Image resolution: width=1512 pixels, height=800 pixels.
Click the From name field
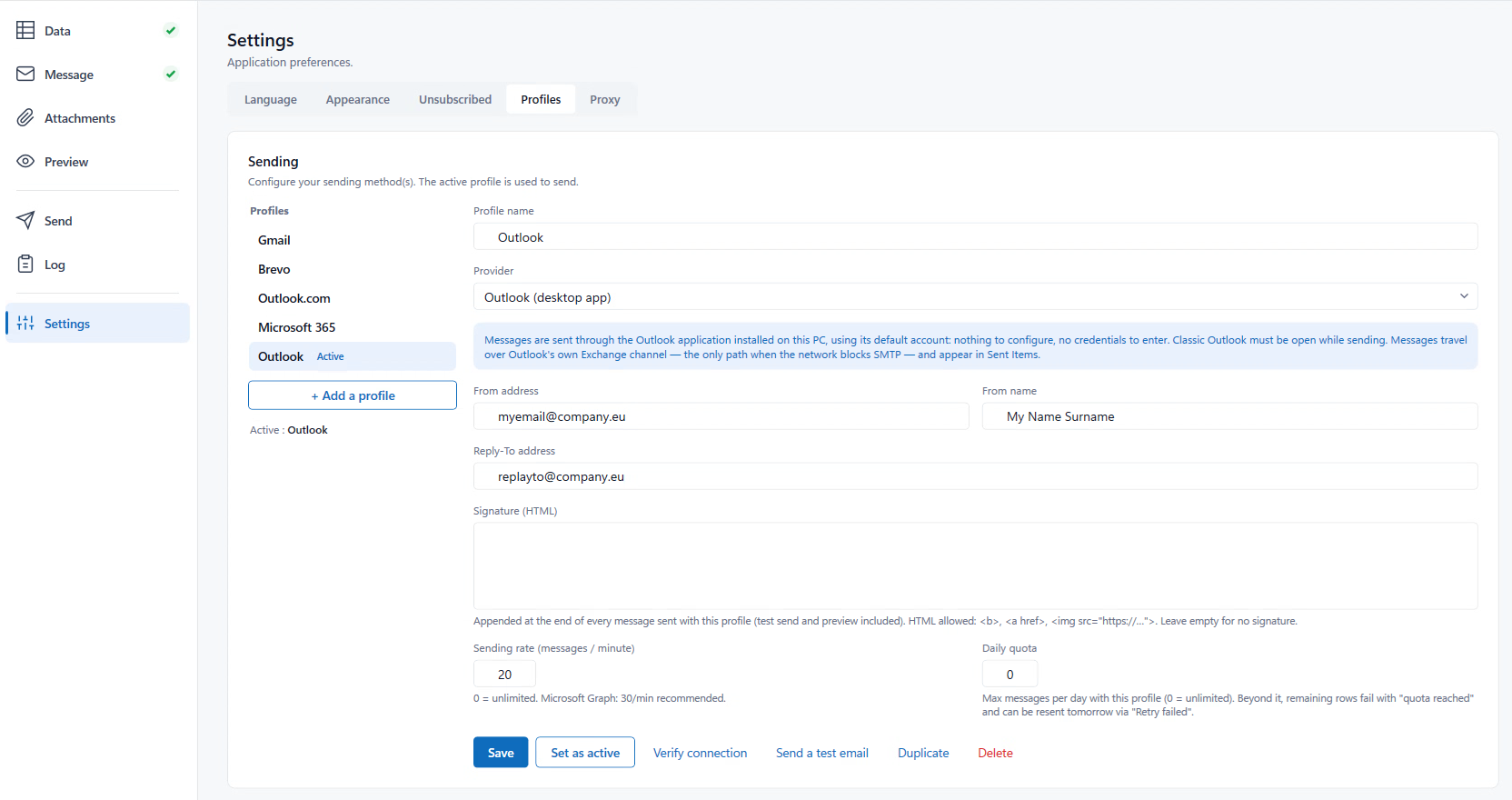1229,416
